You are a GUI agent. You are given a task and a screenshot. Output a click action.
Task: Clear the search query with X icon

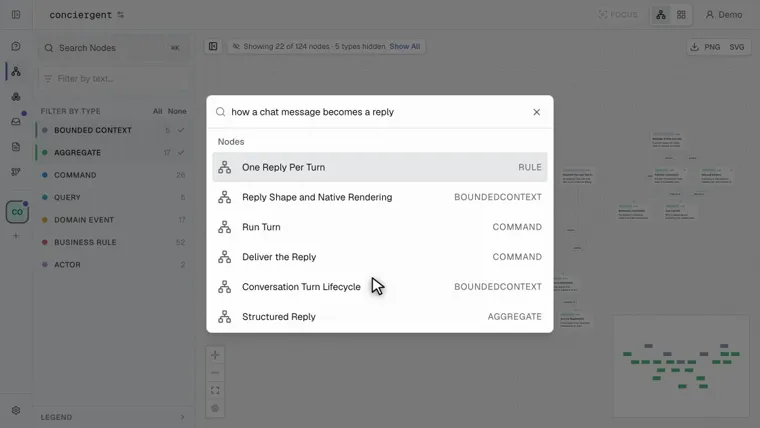(x=536, y=112)
